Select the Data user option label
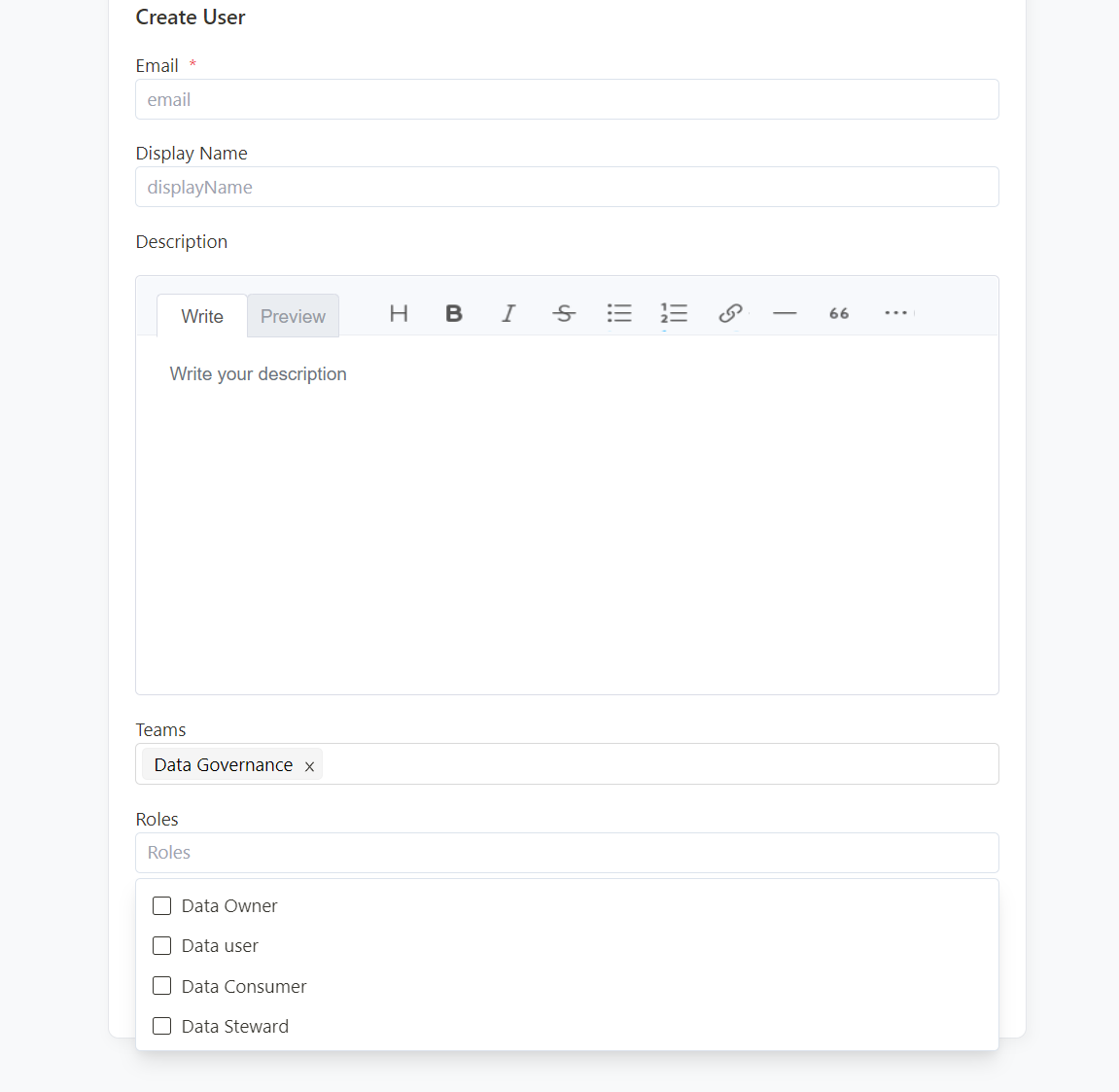 220,946
